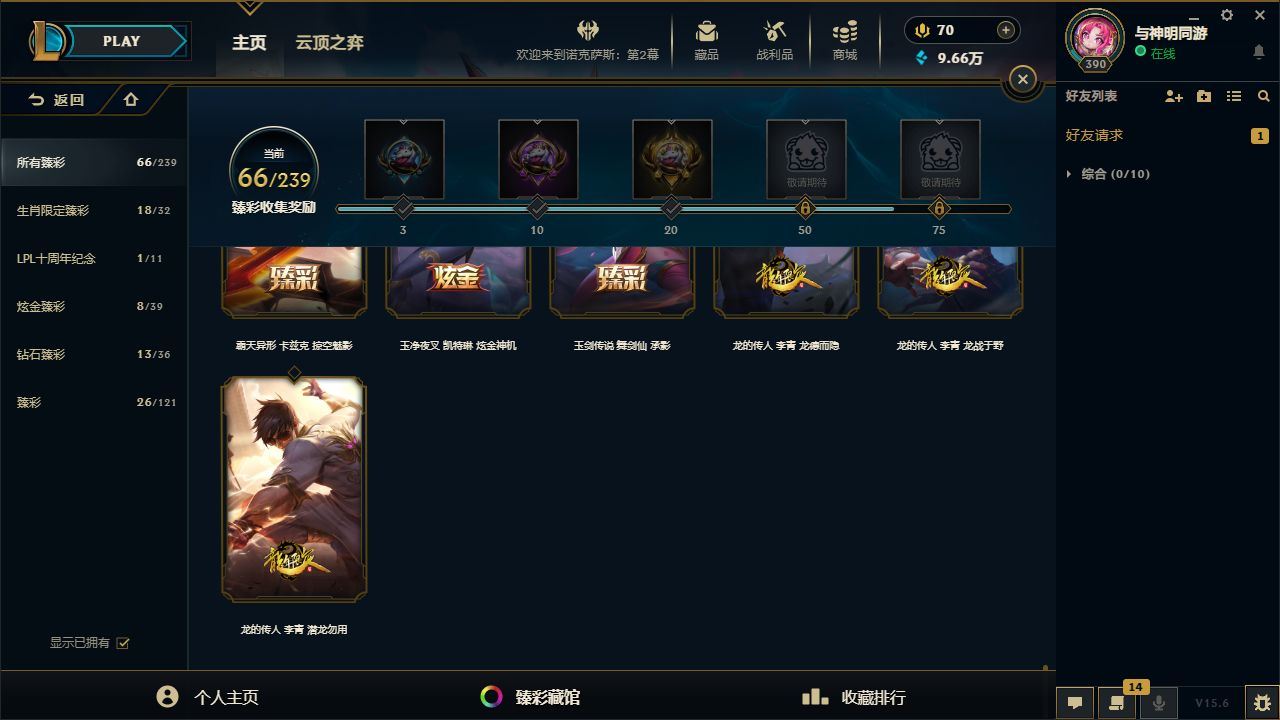Open 收藏排行 at the bottom bar
This screenshot has width=1280, height=720.
pos(854,697)
